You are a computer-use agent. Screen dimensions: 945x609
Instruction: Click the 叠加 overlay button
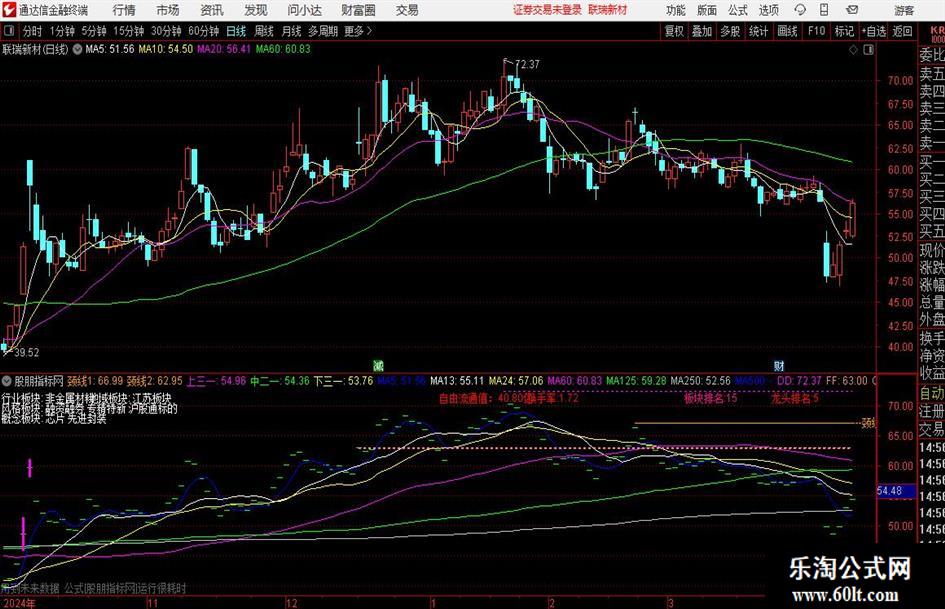pyautogui.click(x=702, y=31)
